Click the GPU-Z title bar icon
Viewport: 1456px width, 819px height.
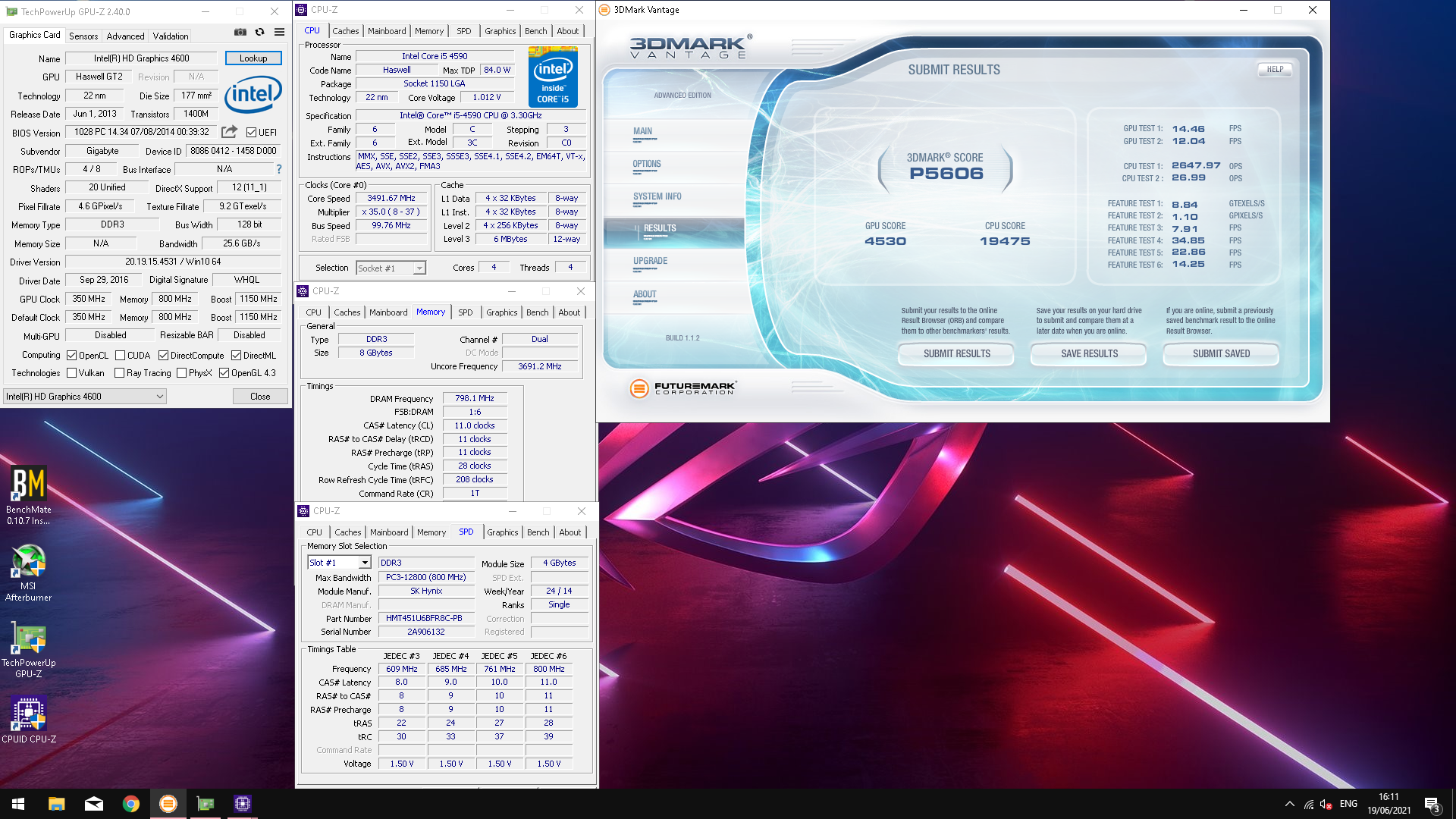[11, 11]
